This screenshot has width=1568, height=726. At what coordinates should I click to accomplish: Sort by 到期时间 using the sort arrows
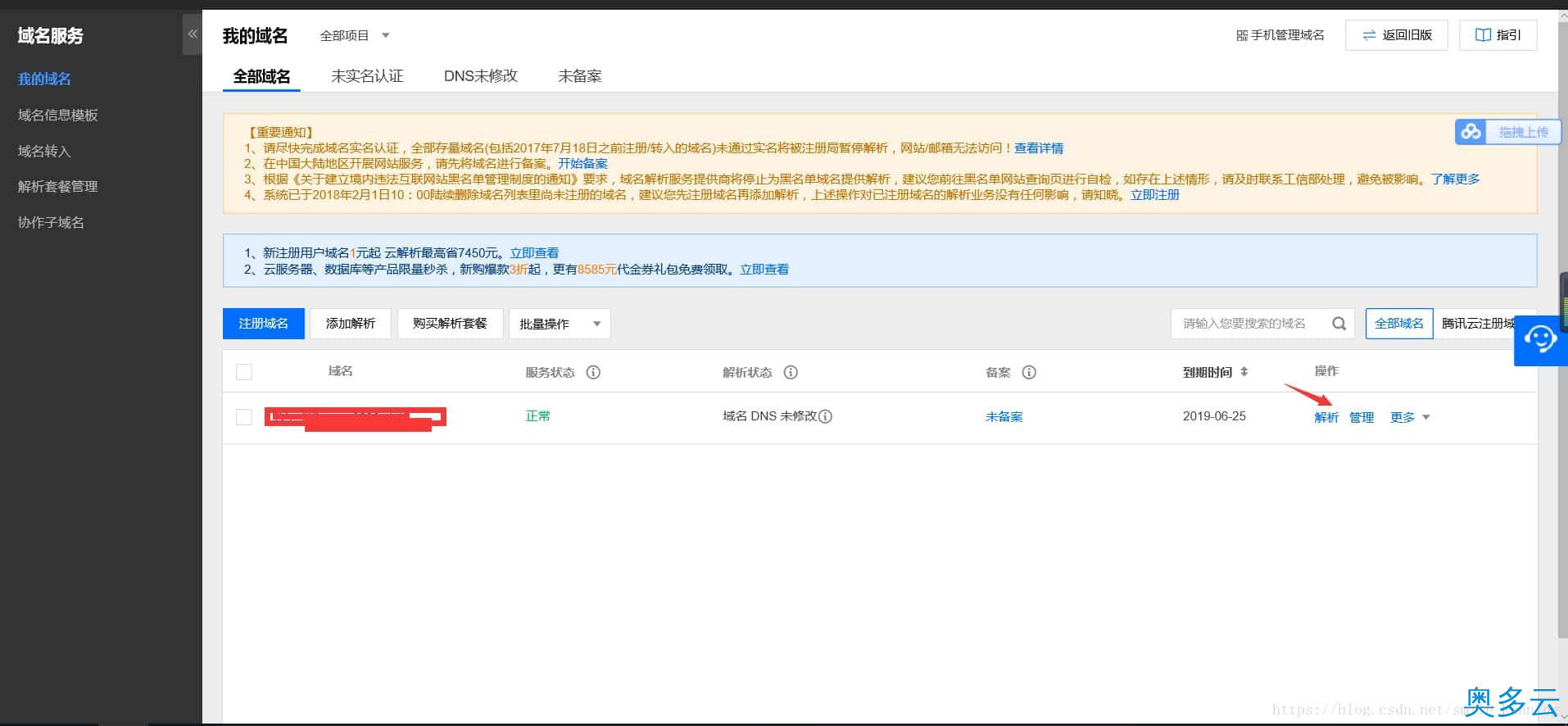tap(1244, 372)
